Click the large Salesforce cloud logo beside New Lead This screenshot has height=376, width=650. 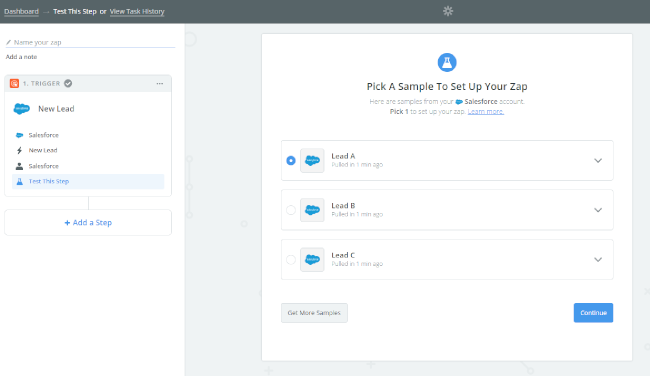click(22, 109)
